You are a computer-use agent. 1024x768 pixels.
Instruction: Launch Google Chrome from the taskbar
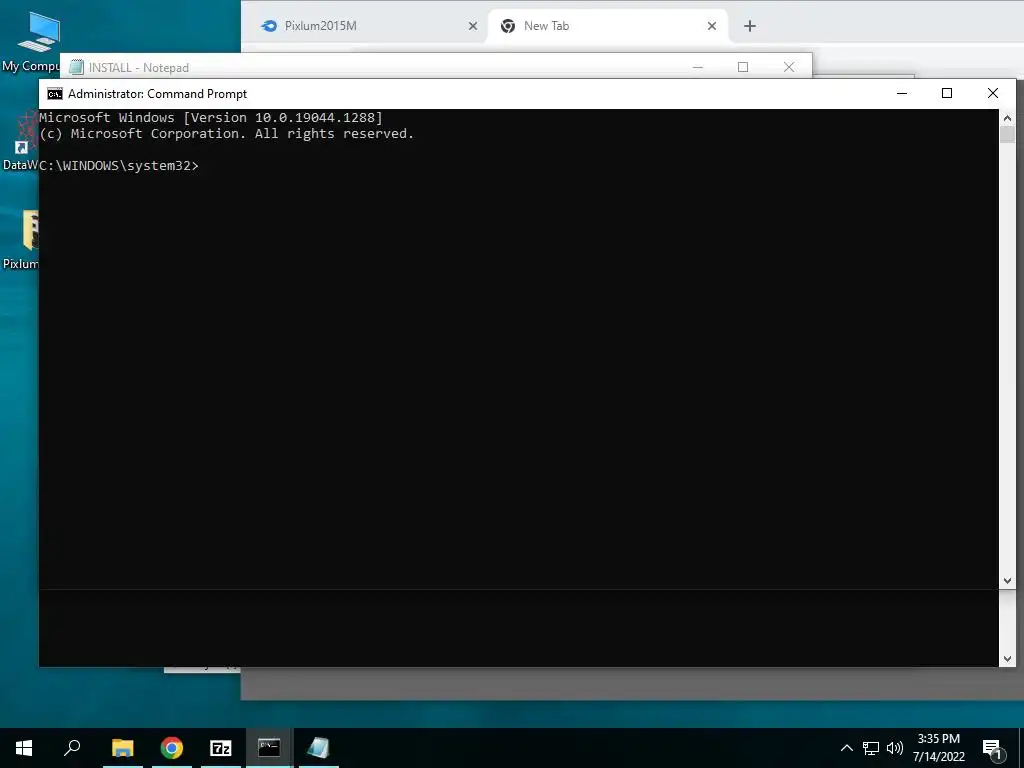coord(172,748)
